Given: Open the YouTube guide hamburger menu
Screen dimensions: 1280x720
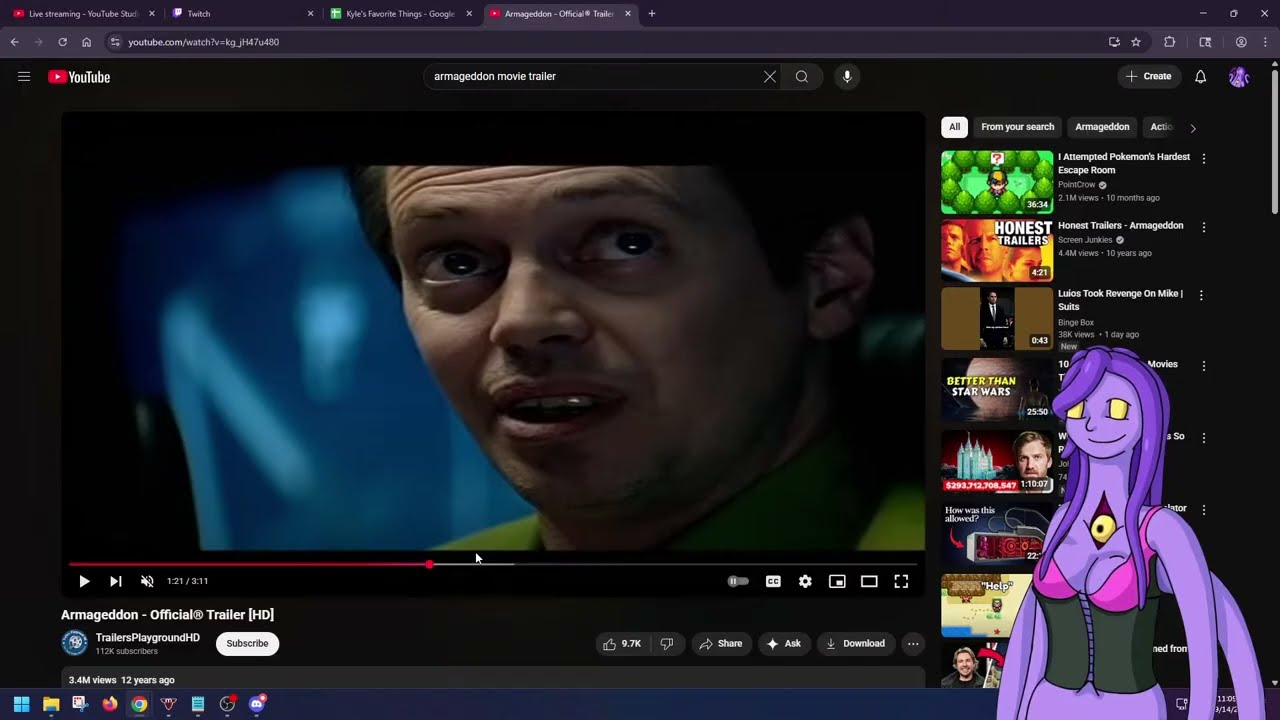Looking at the screenshot, I should click(x=24, y=77).
